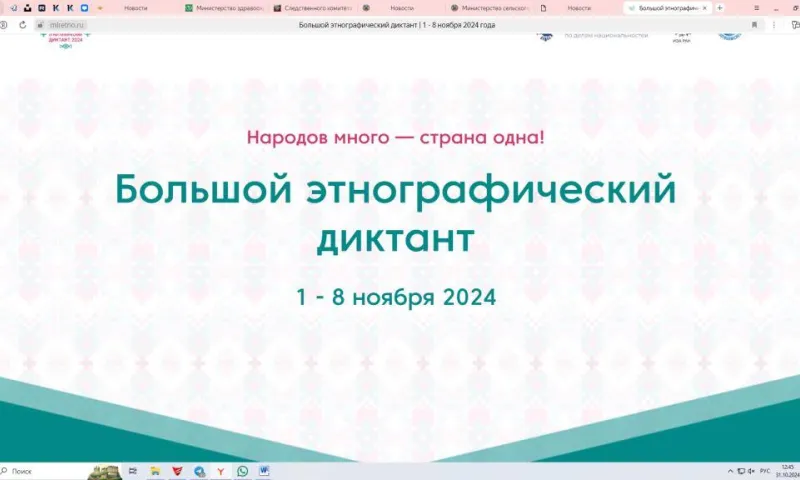The image size is (800, 480).
Task: Open Новости tab beside the active tab
Action: [579, 8]
